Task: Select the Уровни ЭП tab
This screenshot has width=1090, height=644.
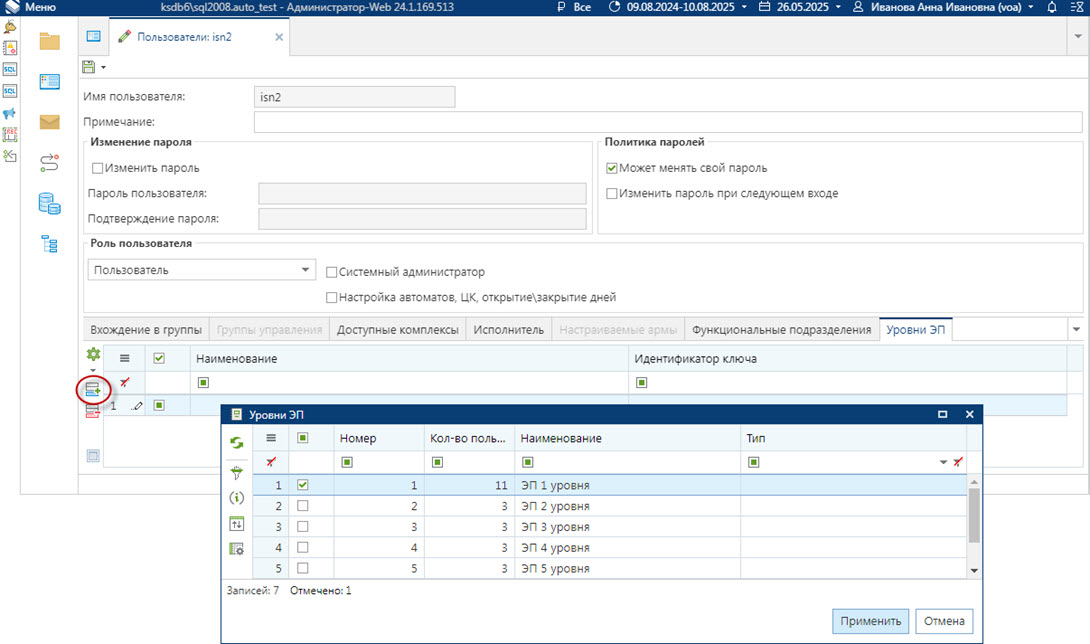Action: click(916, 330)
